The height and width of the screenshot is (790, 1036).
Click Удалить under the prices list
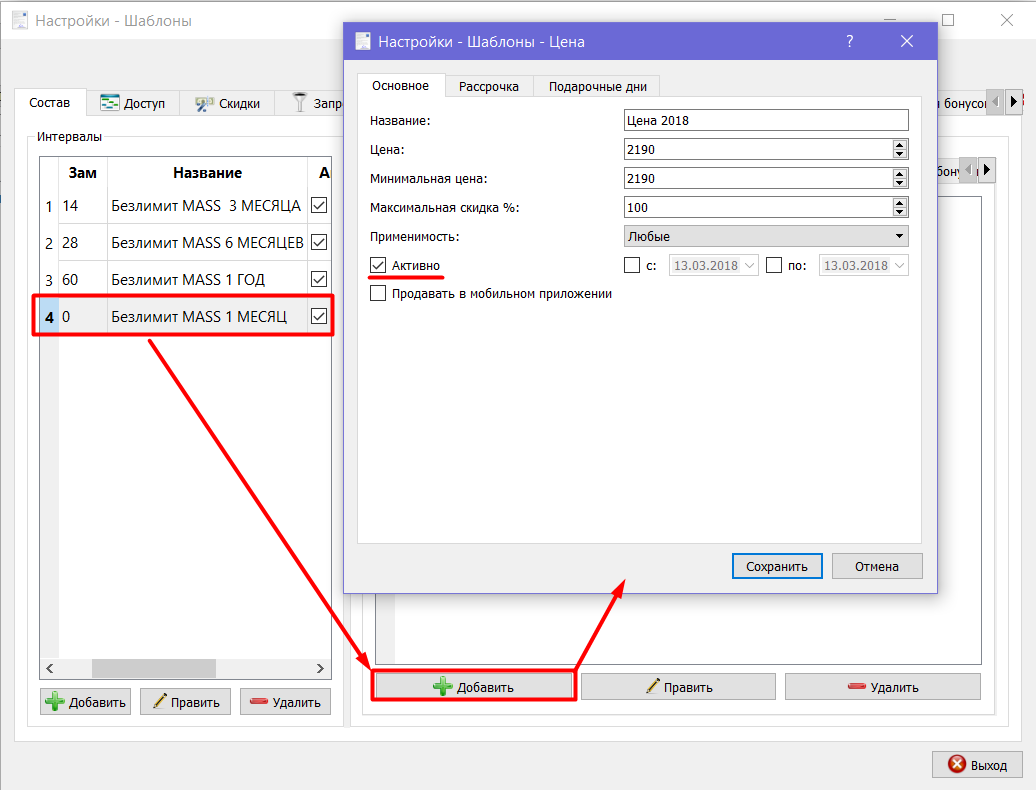click(x=883, y=687)
